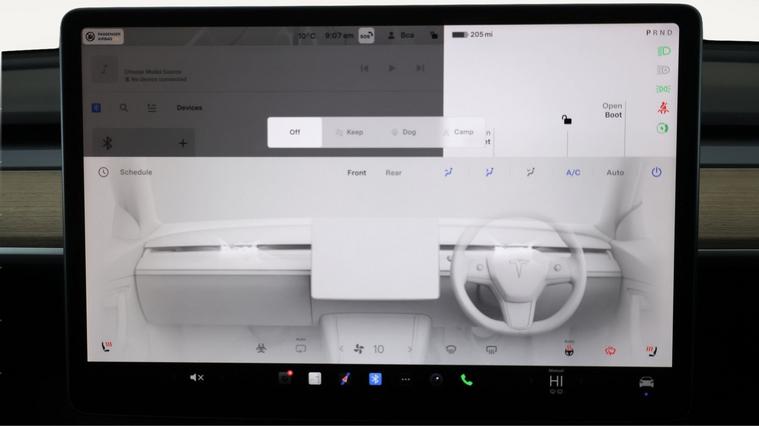
Task: Turn off climate with the power icon
Action: click(656, 172)
